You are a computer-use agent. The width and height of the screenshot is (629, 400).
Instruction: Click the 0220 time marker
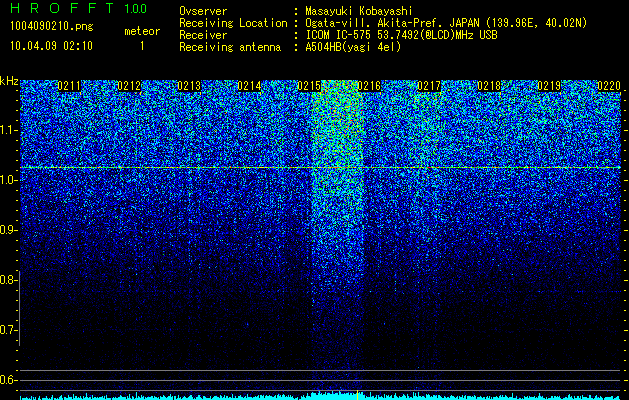coord(609,86)
